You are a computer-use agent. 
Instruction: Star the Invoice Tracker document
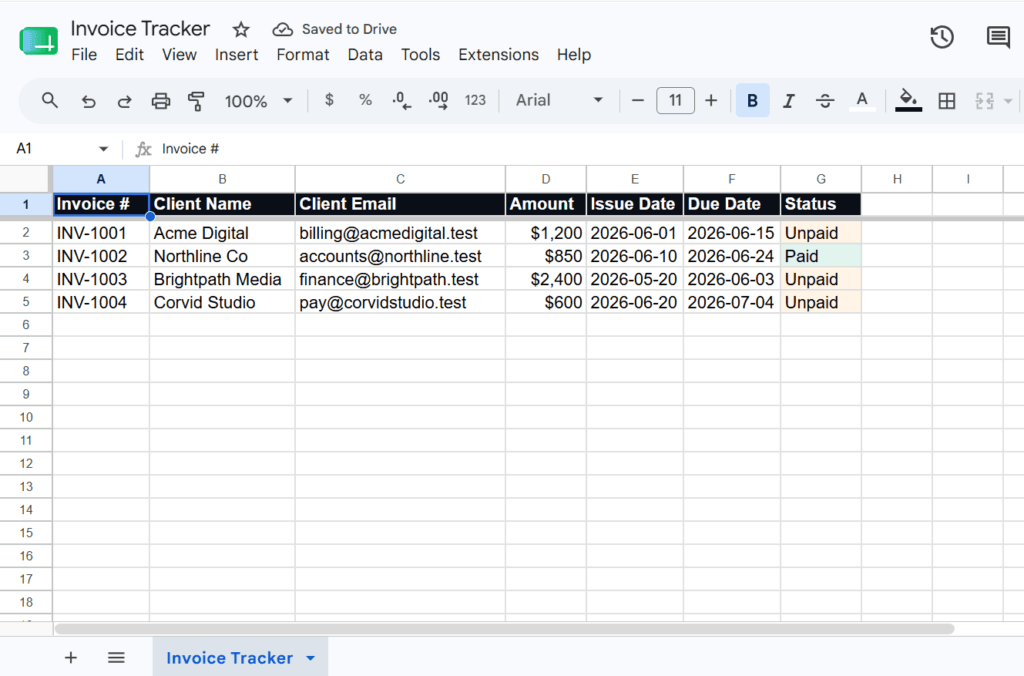click(241, 29)
